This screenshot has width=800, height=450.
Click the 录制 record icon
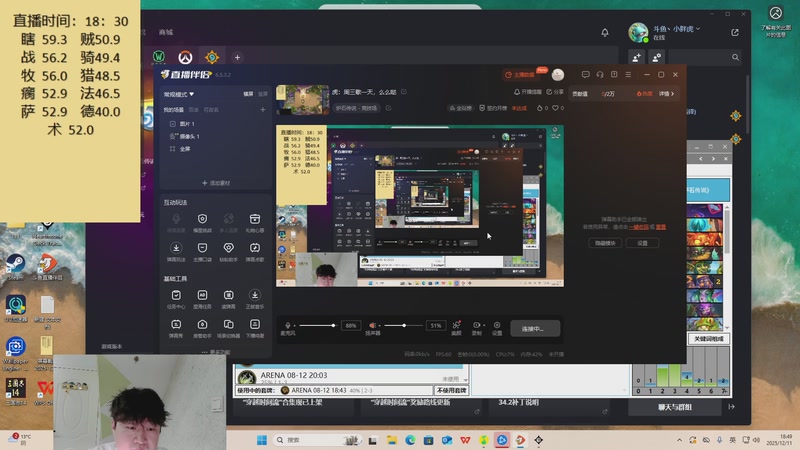coord(476,325)
